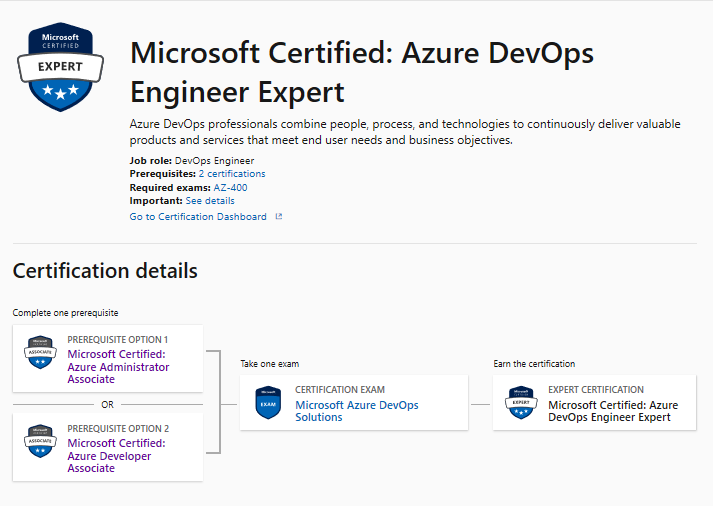Click the Certification details heading
Screen dimensions: 713x506
point(105,271)
